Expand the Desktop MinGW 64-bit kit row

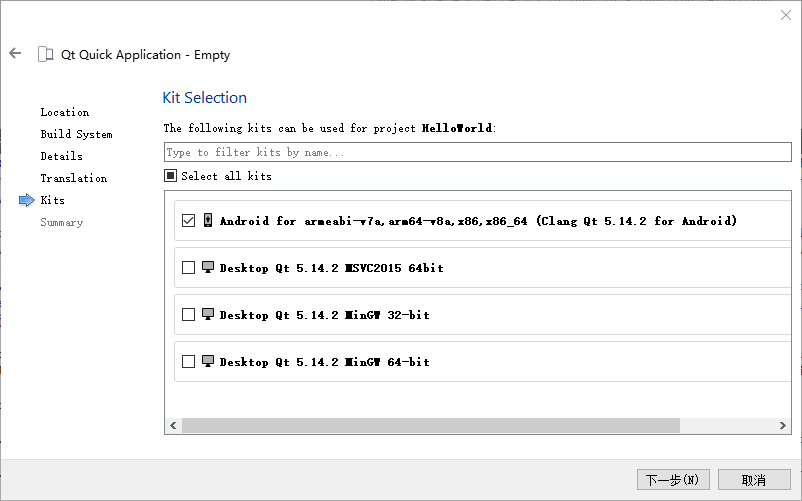[483, 361]
